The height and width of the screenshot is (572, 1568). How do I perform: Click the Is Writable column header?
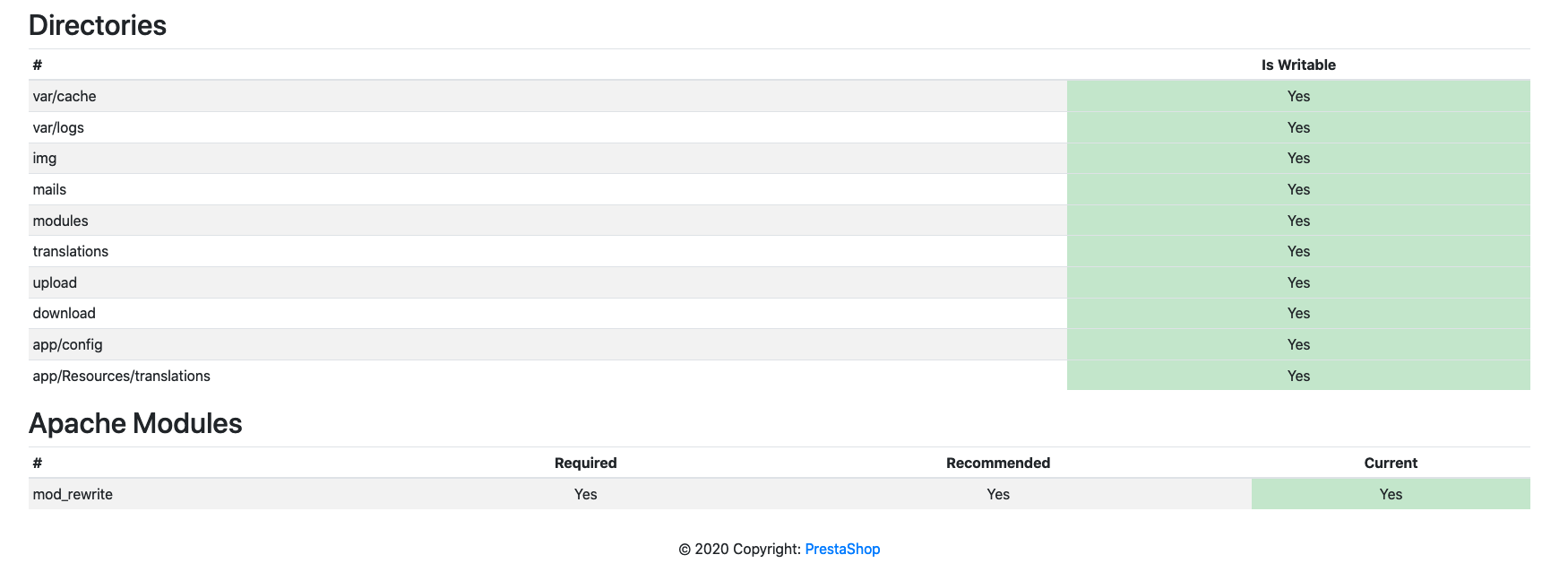(1297, 65)
